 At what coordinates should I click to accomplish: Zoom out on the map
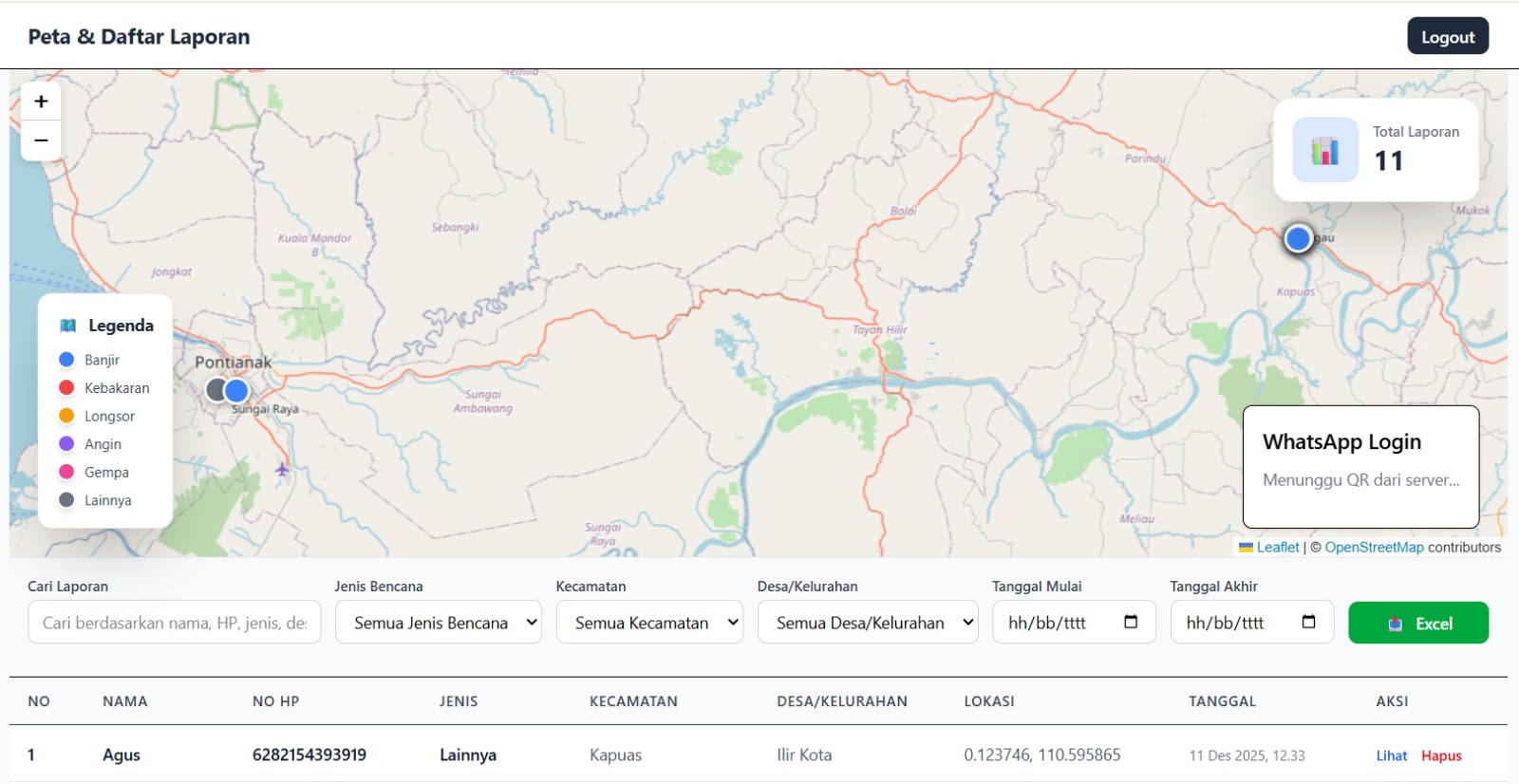click(x=41, y=140)
